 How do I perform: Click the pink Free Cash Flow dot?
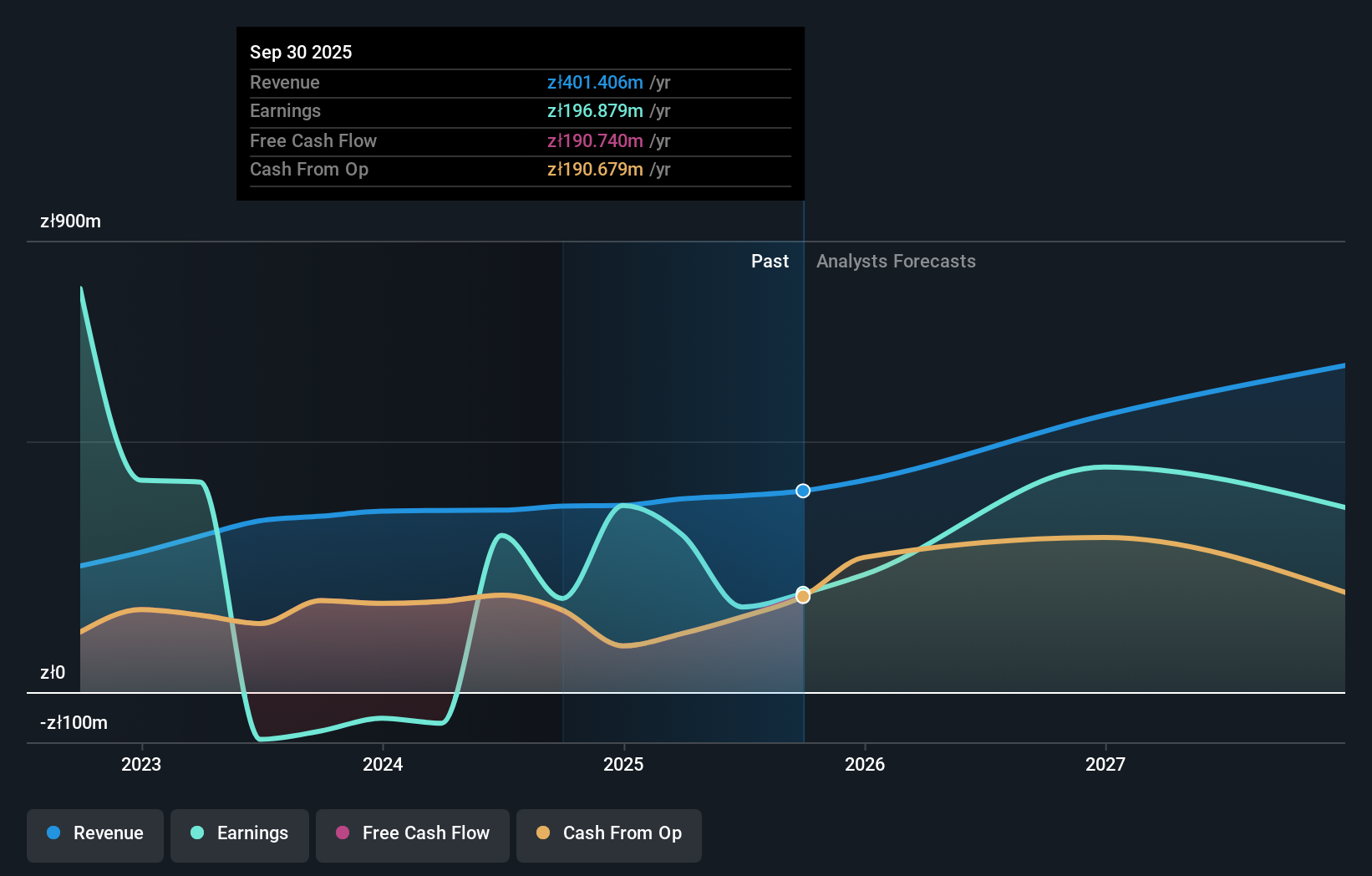click(x=342, y=833)
